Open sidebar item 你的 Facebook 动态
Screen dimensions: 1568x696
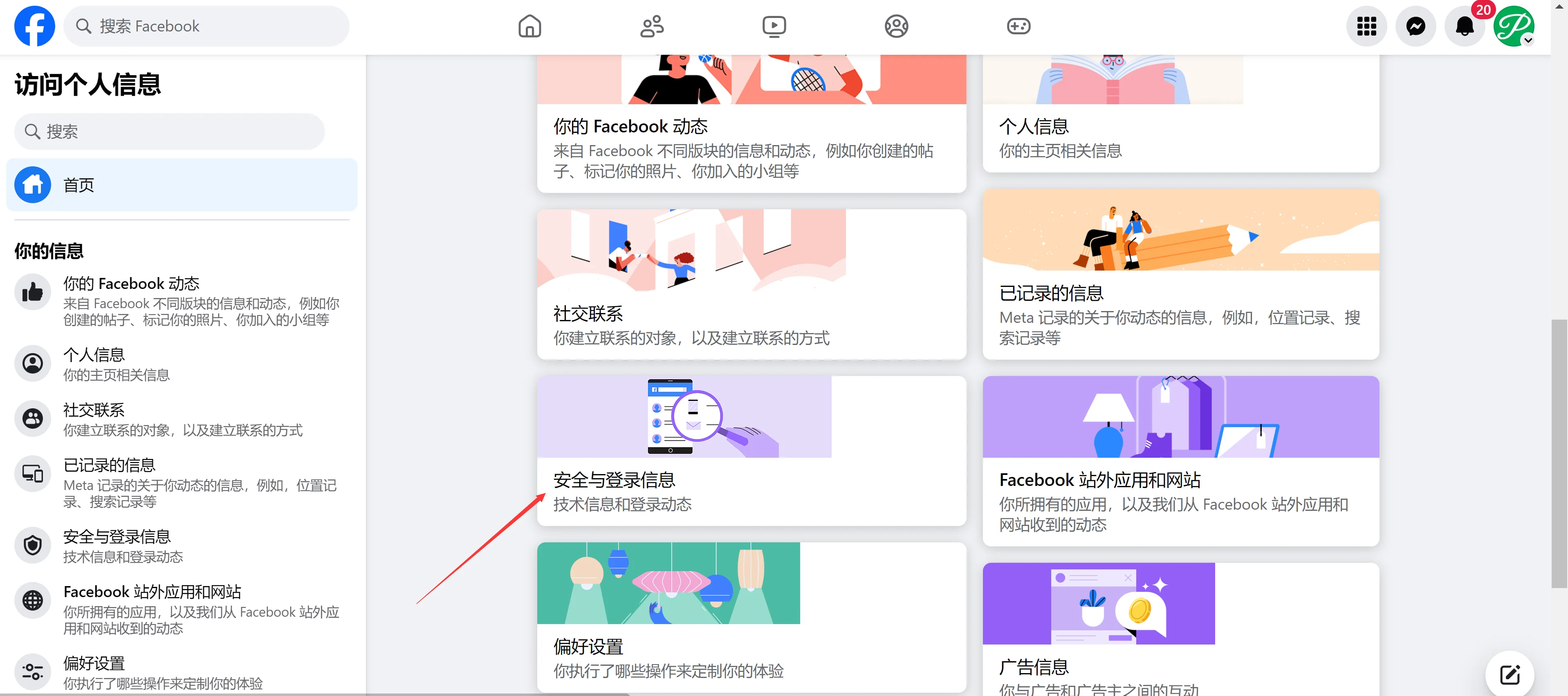[x=182, y=301]
